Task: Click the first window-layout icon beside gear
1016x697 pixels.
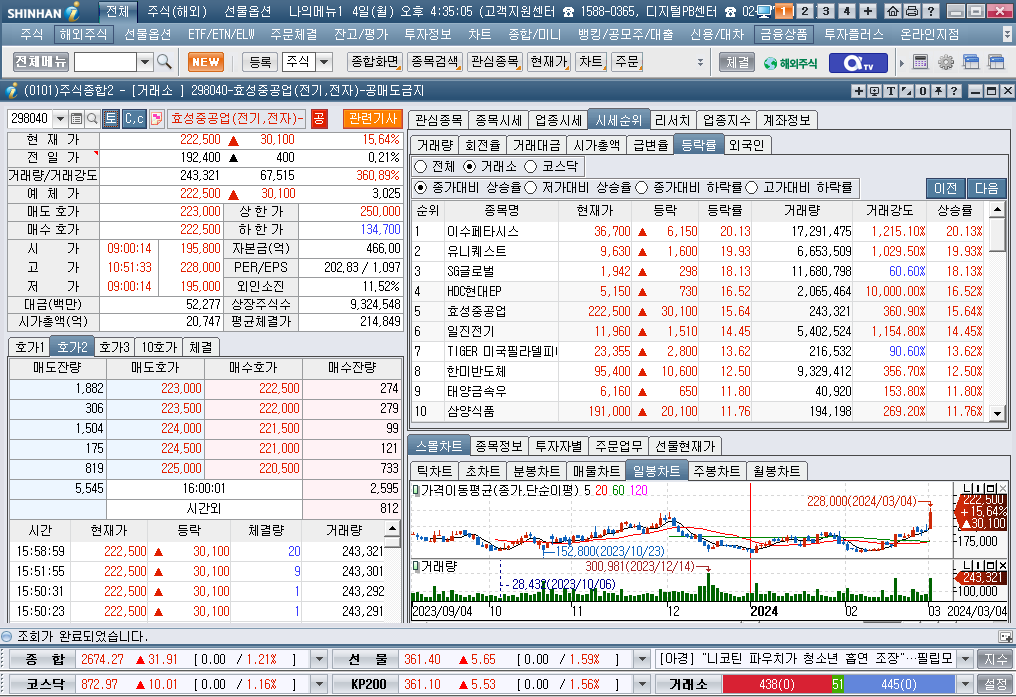Action: click(971, 62)
